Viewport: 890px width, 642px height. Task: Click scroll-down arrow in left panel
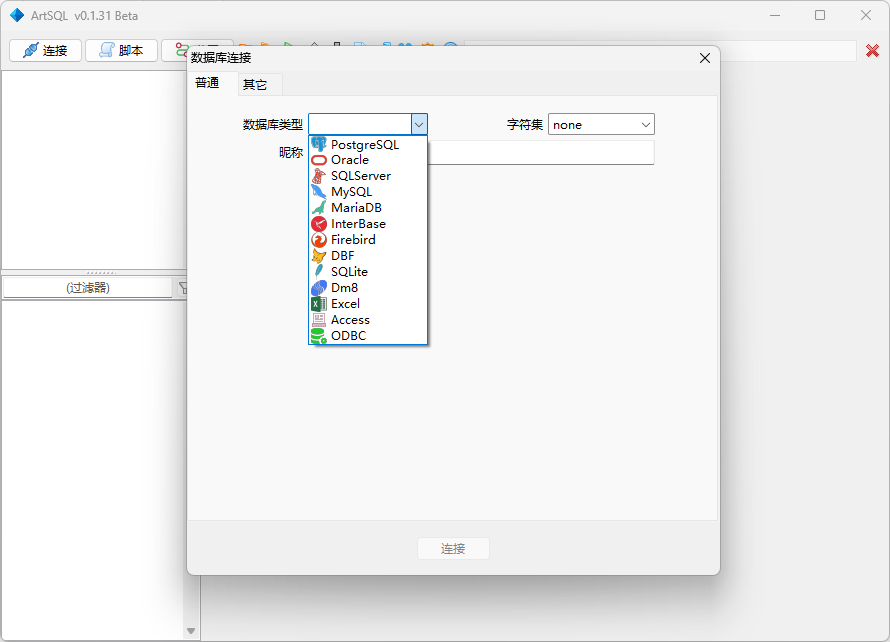[191, 631]
